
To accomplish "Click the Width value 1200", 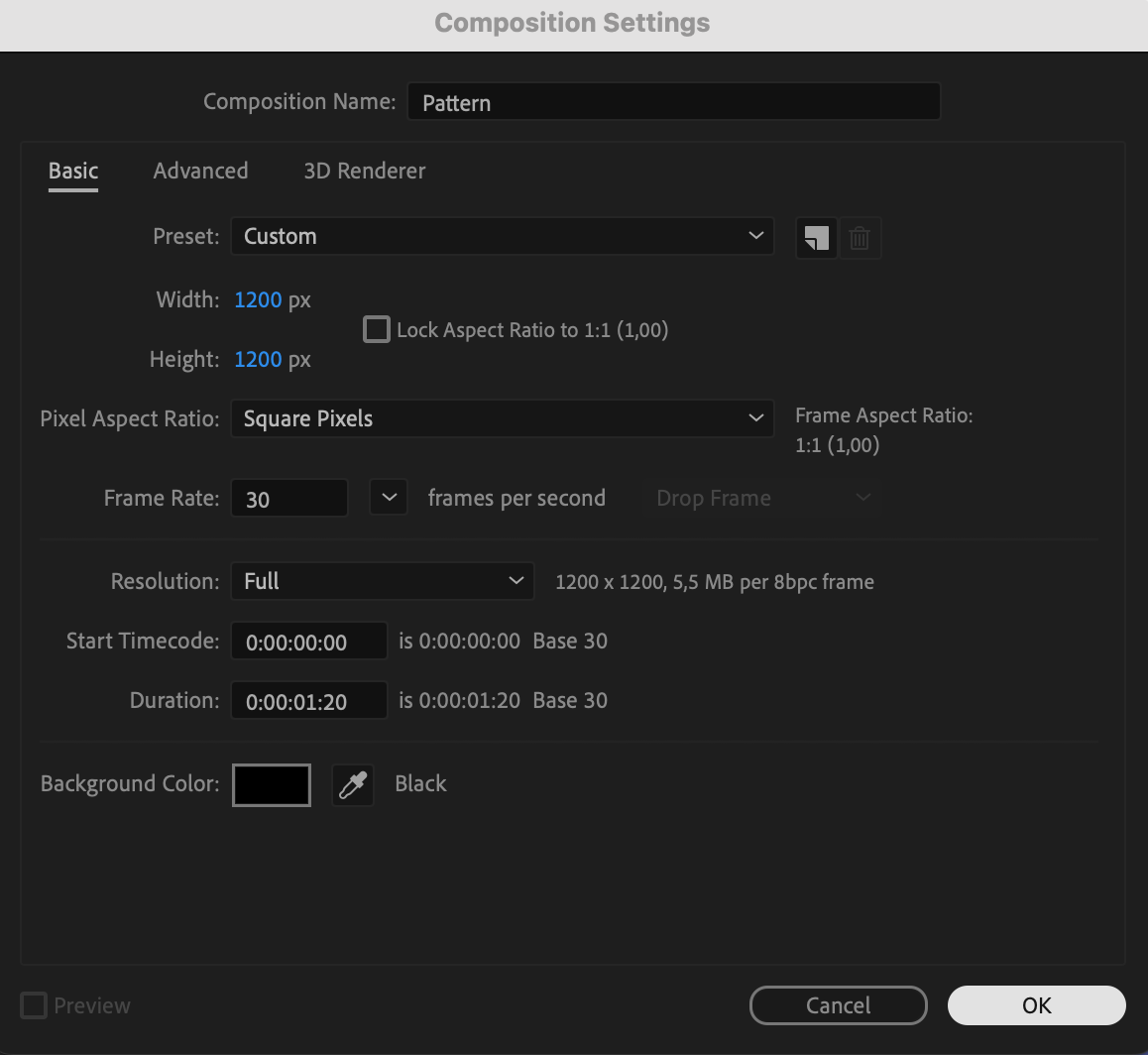I will click(x=258, y=299).
